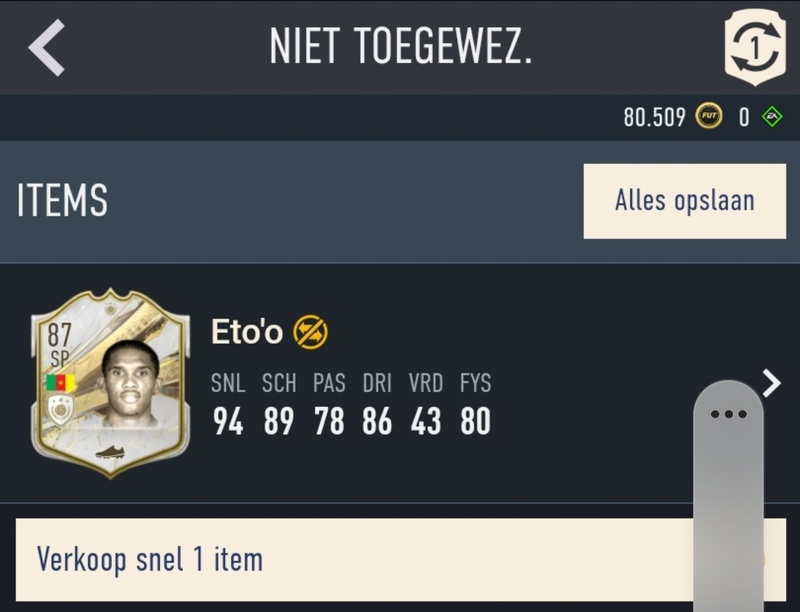Tap the 87 rating on card
This screenshot has height=612, width=800.
[59, 335]
